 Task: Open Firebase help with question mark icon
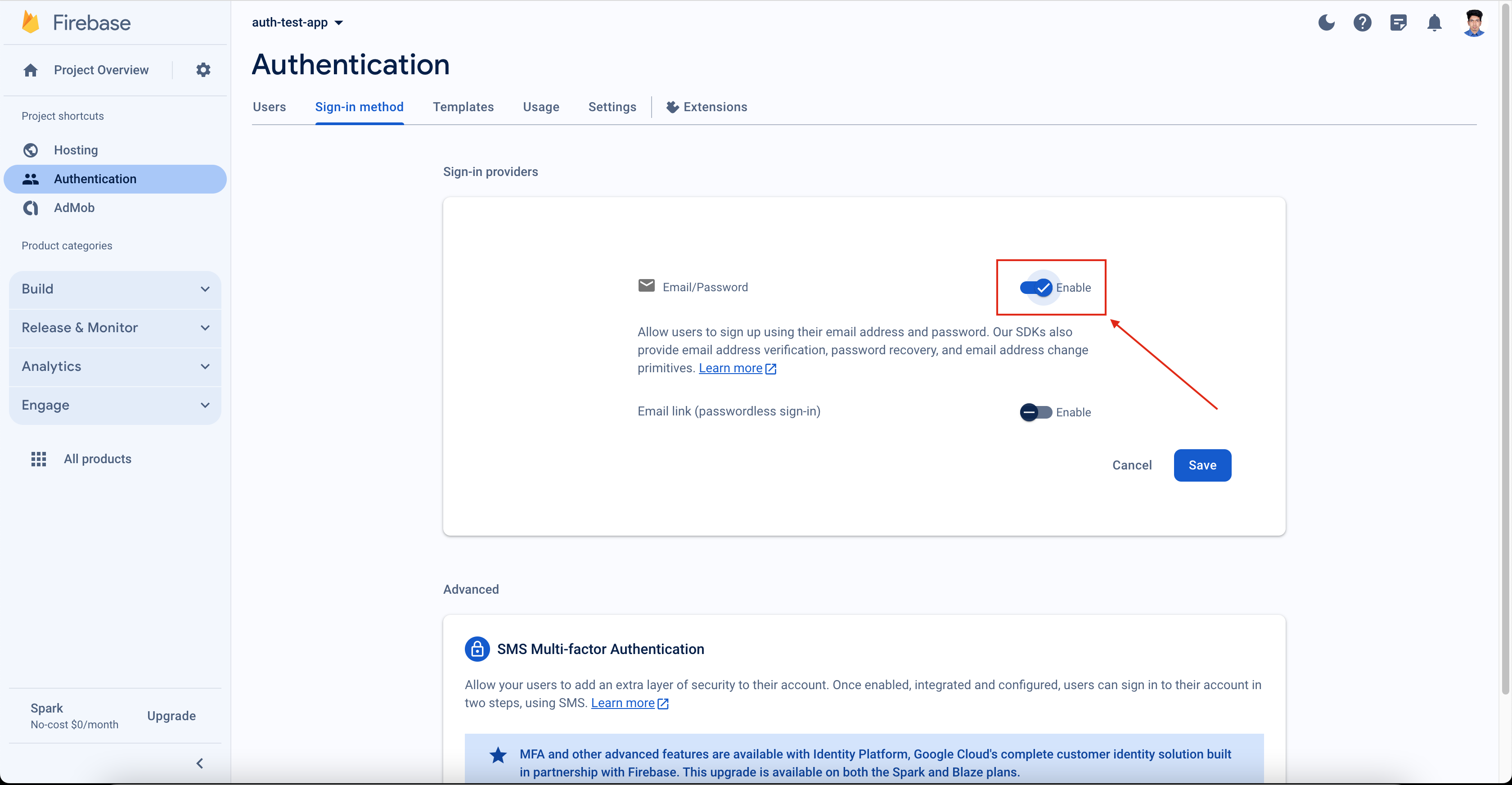tap(1362, 23)
